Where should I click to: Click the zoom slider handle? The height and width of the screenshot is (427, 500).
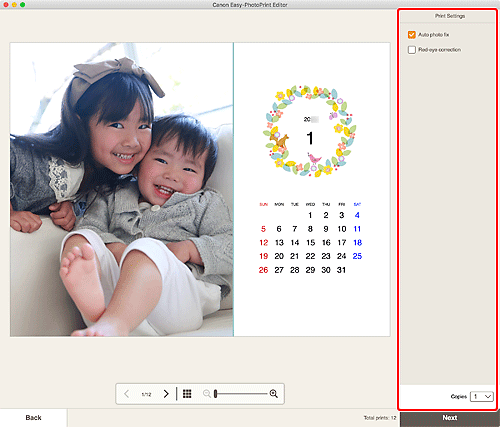coord(216,394)
